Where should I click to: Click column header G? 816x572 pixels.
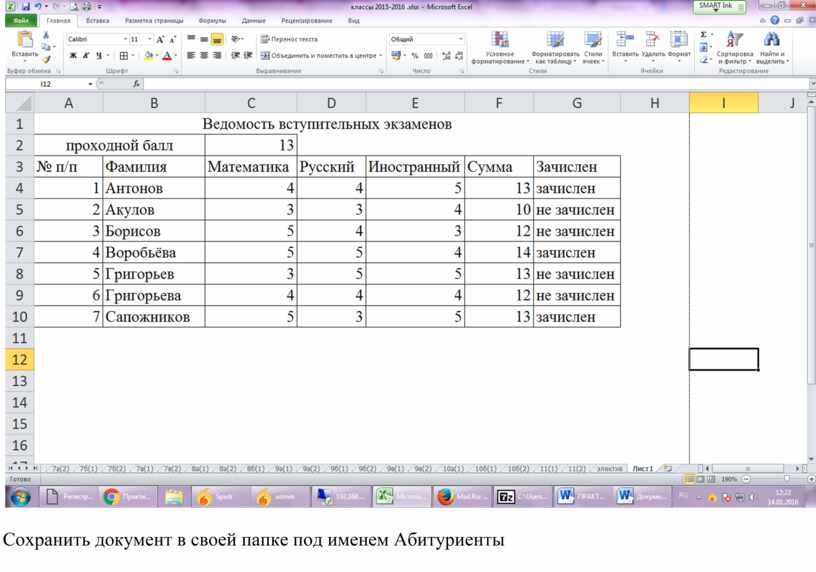pyautogui.click(x=577, y=103)
